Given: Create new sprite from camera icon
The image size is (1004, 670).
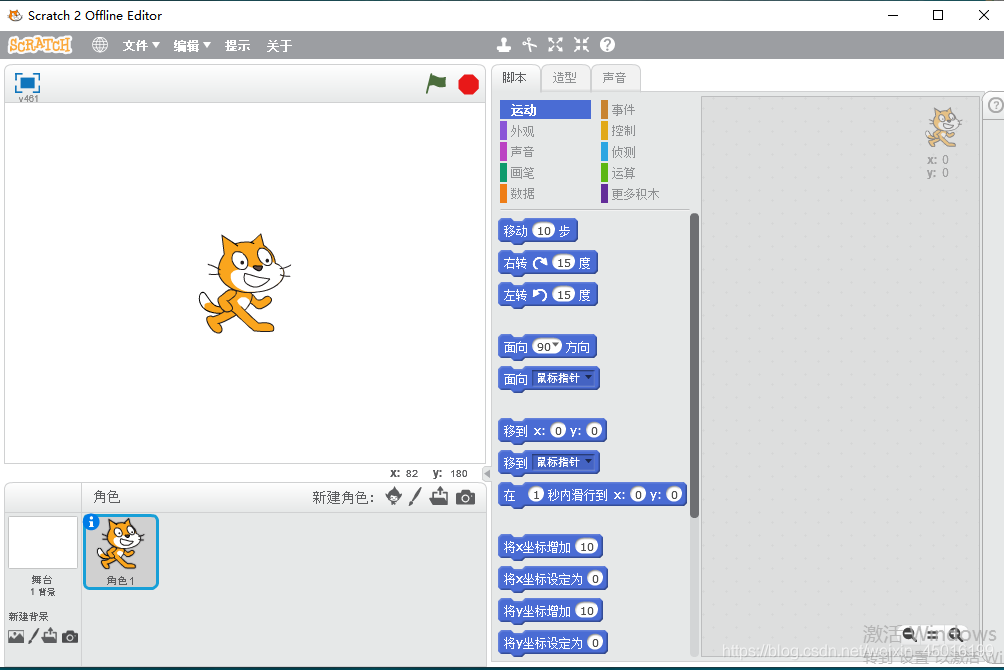Looking at the screenshot, I should 466,497.
